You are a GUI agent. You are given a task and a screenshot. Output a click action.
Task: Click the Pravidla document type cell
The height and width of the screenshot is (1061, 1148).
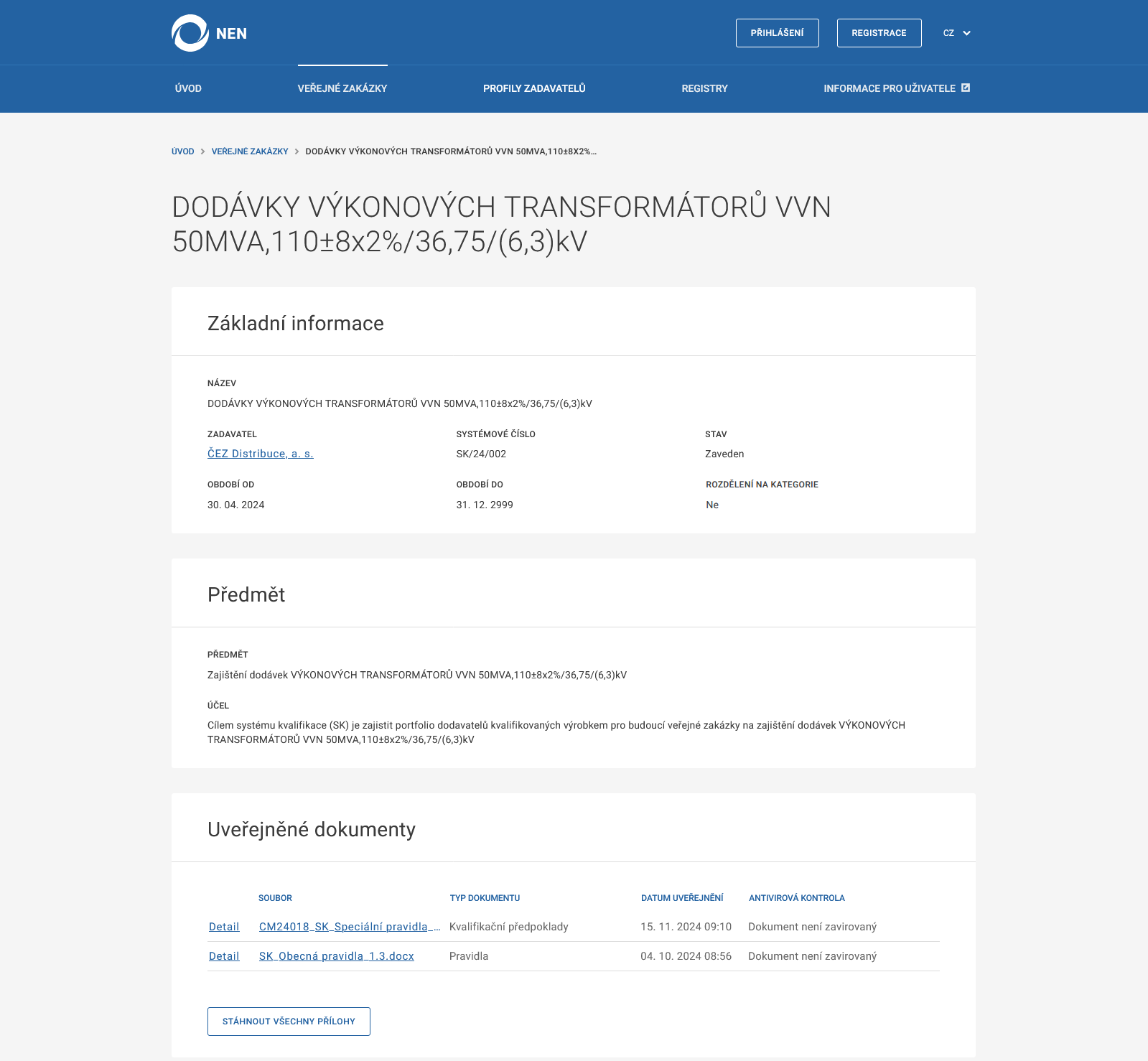click(x=469, y=956)
